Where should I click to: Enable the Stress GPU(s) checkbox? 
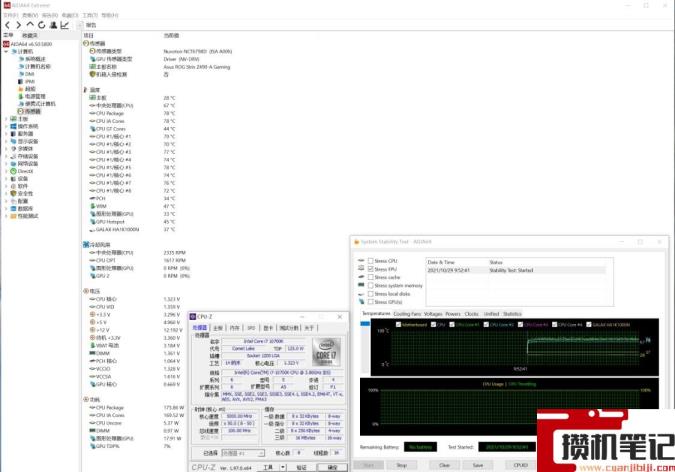click(371, 302)
